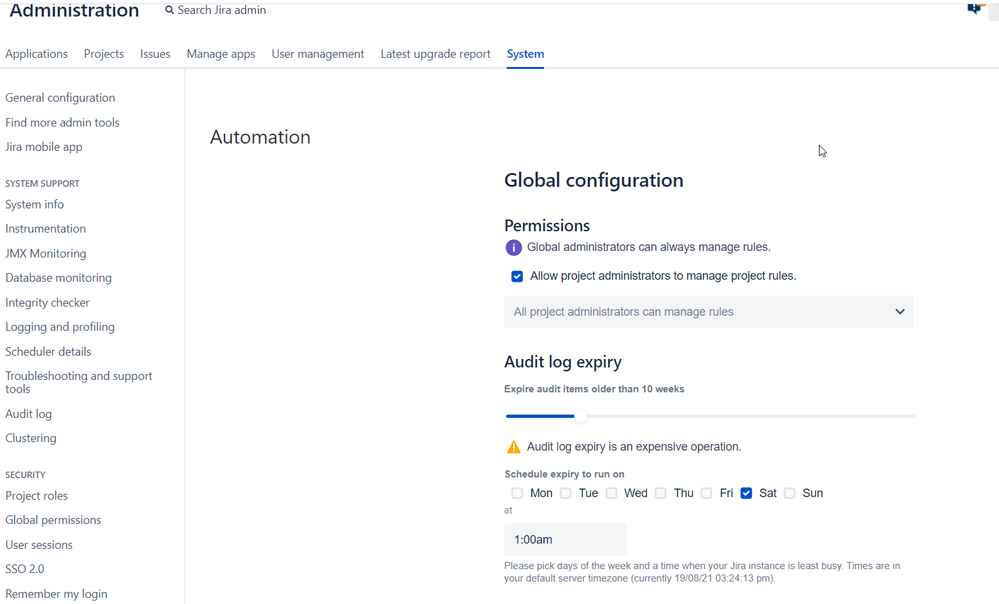Open the User management tab
The image size is (999, 604).
pos(318,54)
